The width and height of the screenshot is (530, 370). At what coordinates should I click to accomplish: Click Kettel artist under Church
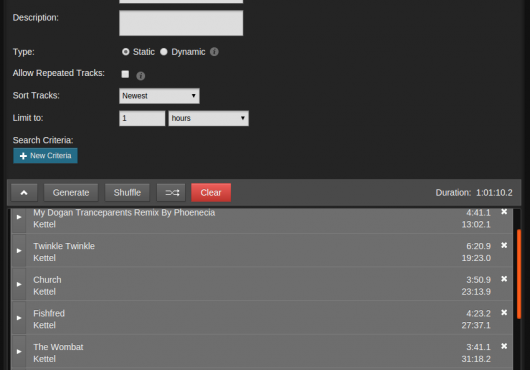pos(44,292)
